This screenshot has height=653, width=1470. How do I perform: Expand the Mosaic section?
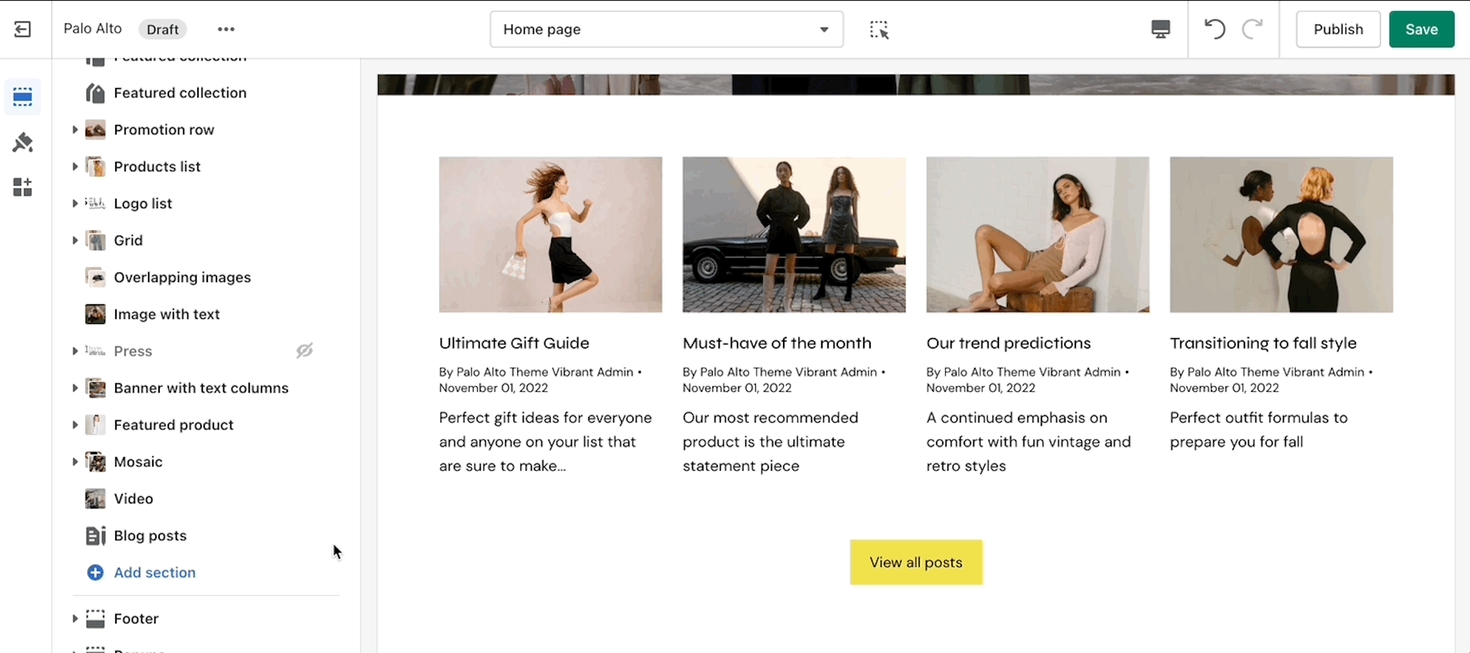pyautogui.click(x=75, y=462)
